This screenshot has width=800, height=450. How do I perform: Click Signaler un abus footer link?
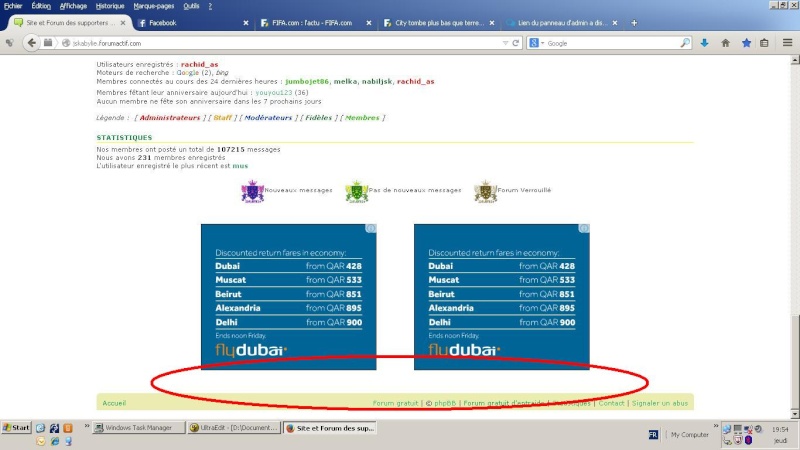tap(660, 403)
